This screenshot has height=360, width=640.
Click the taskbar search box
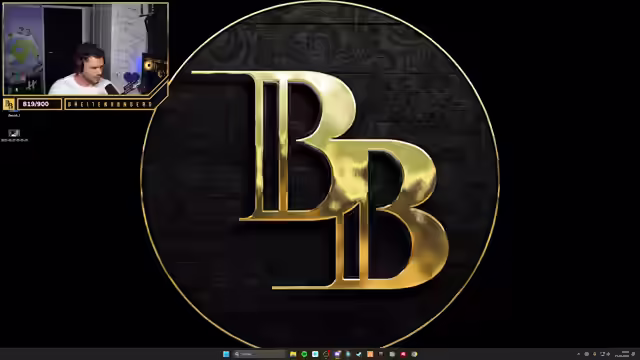tap(260, 354)
